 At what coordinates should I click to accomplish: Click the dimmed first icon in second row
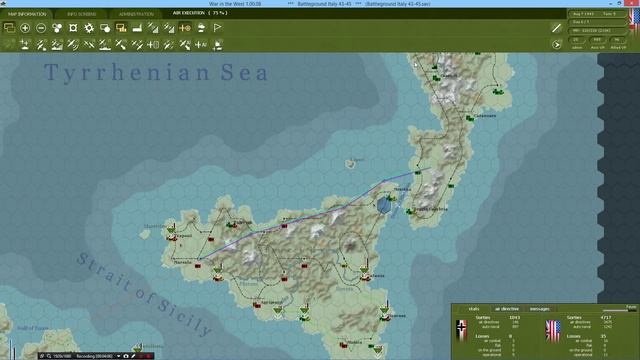click(9, 44)
